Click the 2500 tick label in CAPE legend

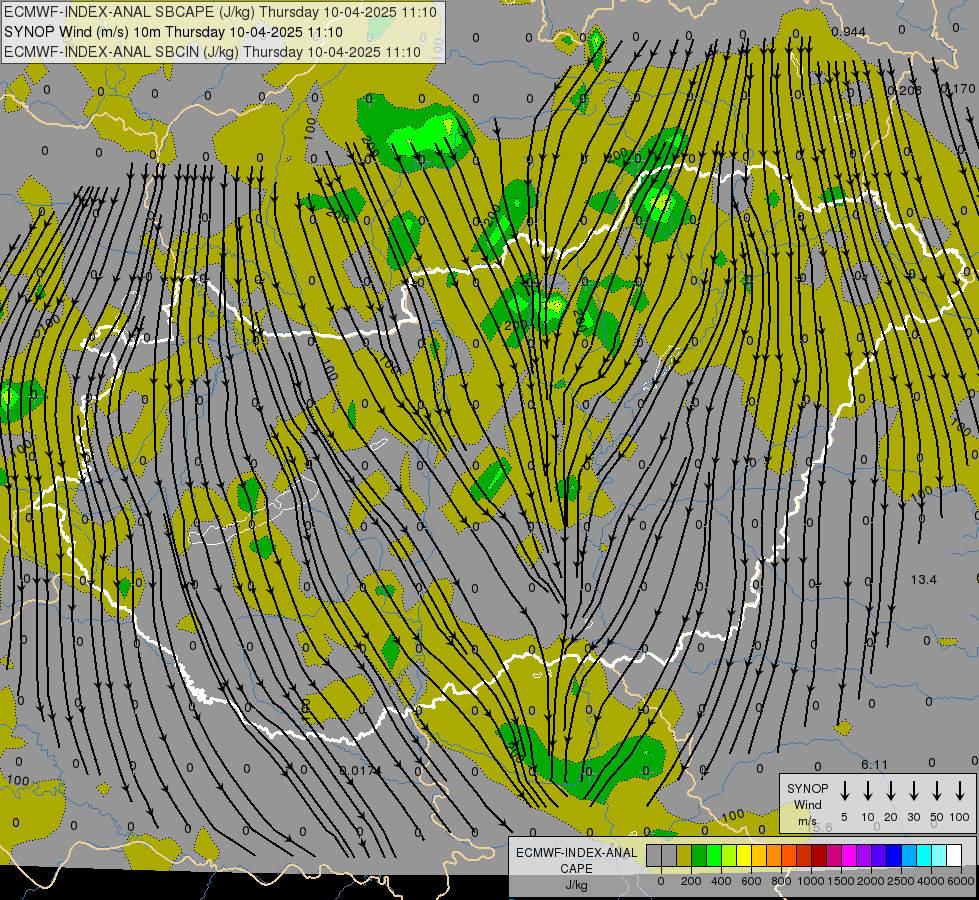(901, 881)
